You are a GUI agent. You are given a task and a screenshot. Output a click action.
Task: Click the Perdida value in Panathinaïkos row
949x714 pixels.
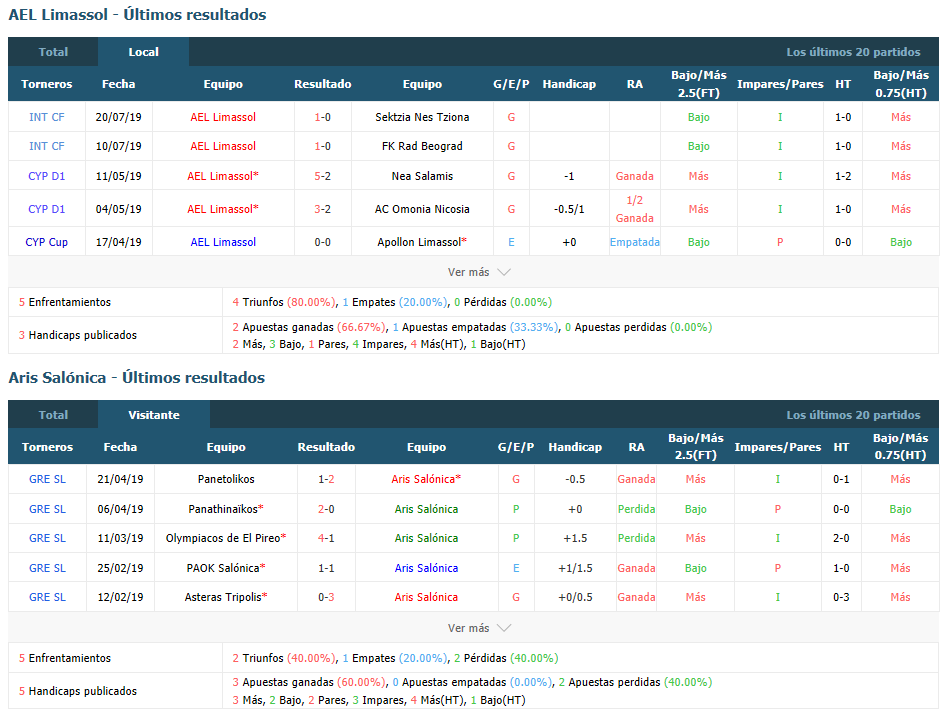click(636, 509)
